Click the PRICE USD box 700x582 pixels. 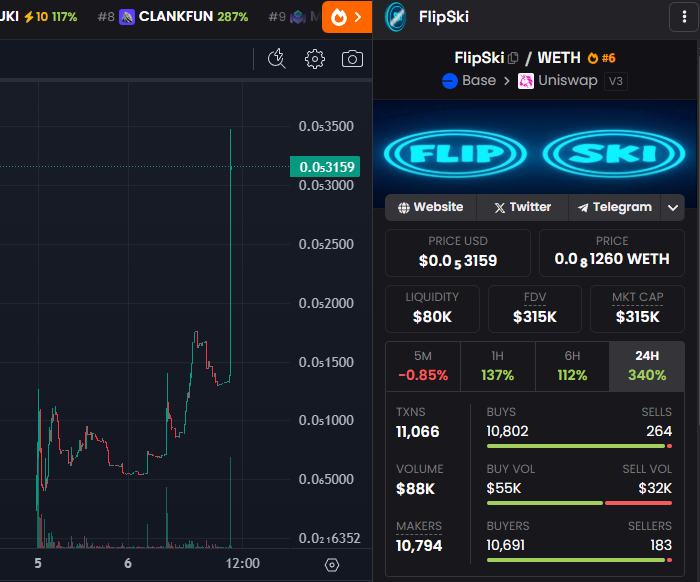(458, 253)
